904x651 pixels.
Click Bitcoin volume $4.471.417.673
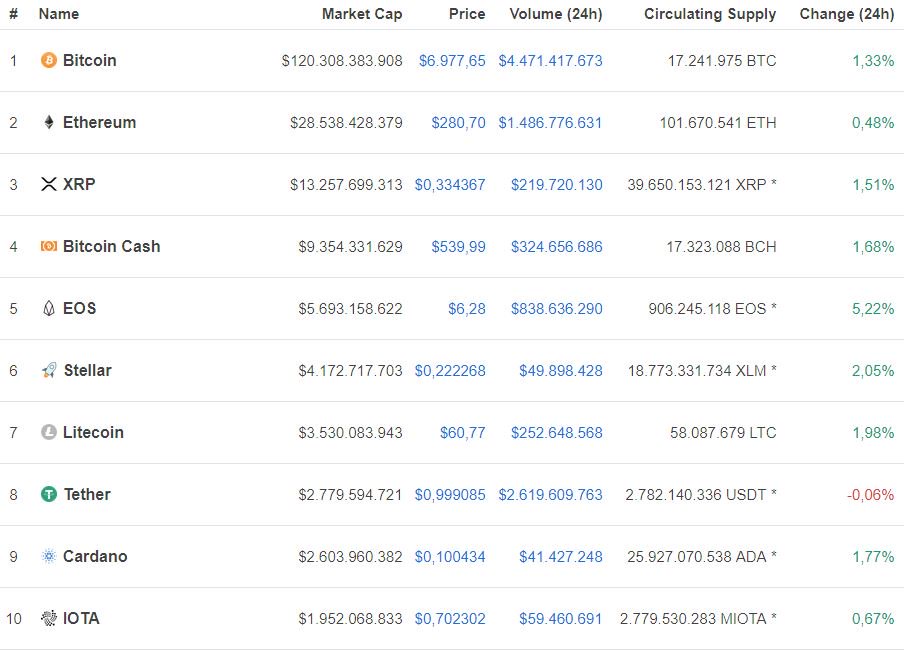[551, 61]
